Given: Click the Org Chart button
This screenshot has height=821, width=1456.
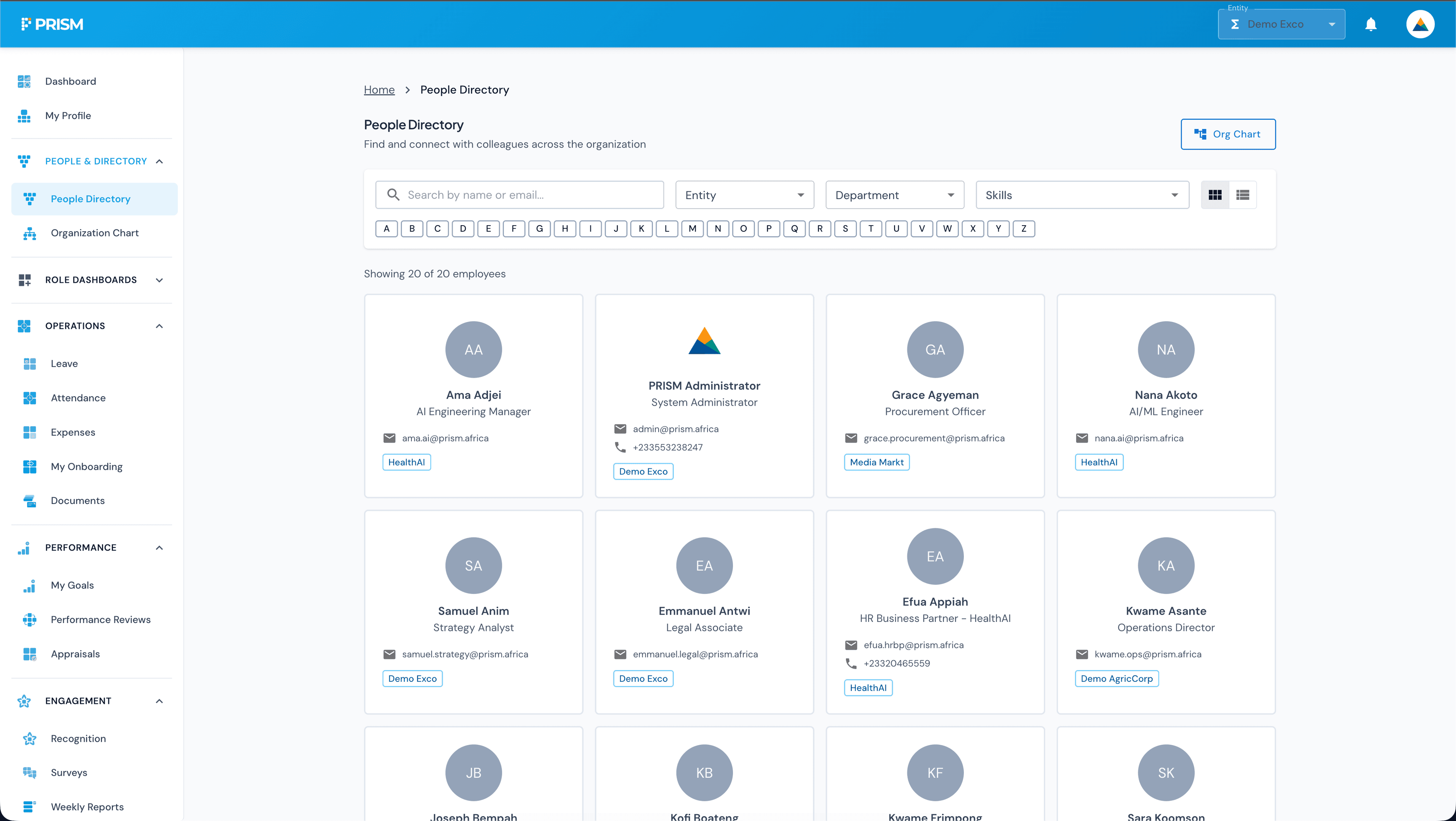Looking at the screenshot, I should tap(1228, 134).
